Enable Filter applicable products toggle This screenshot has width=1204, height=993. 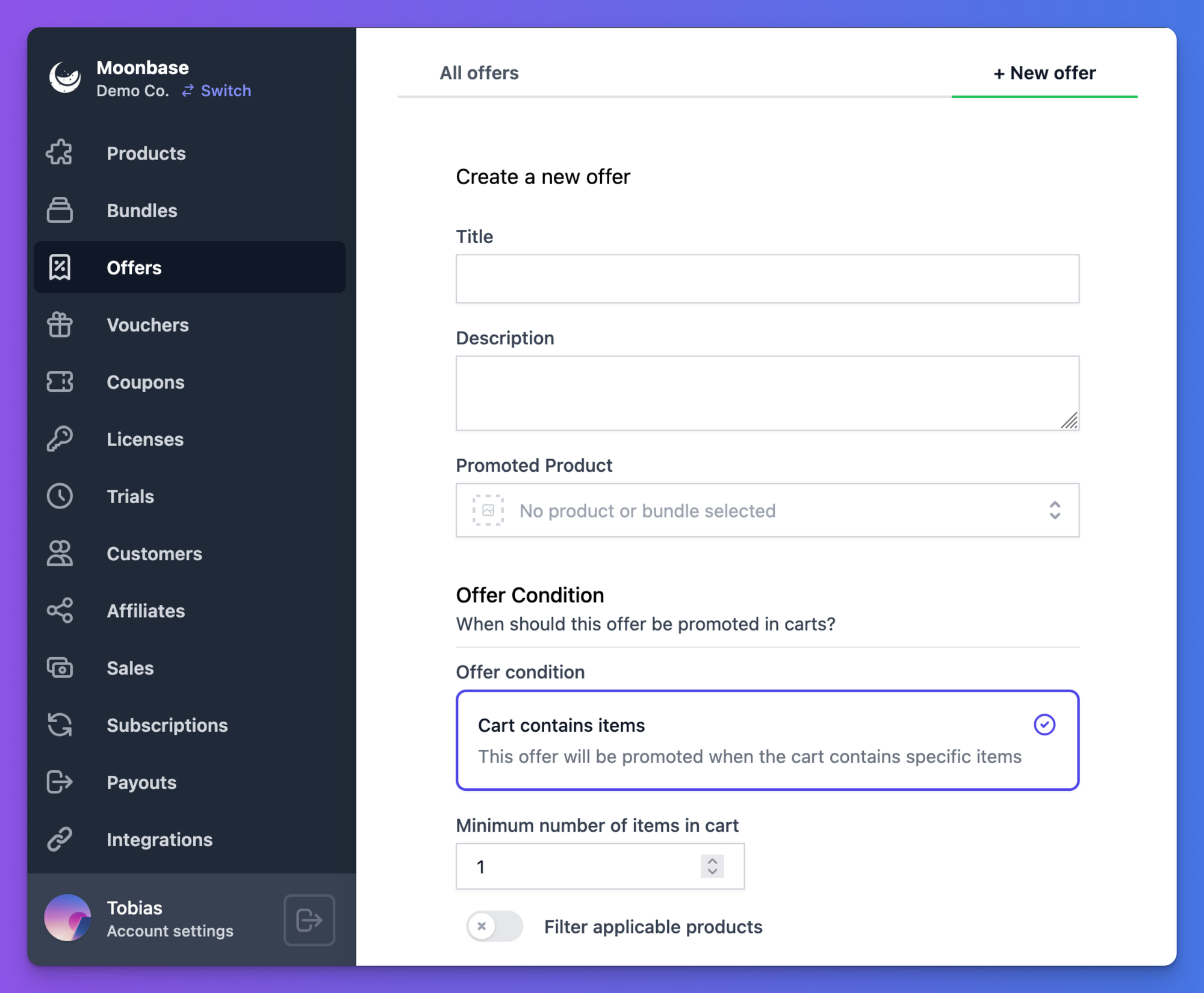pos(494,926)
